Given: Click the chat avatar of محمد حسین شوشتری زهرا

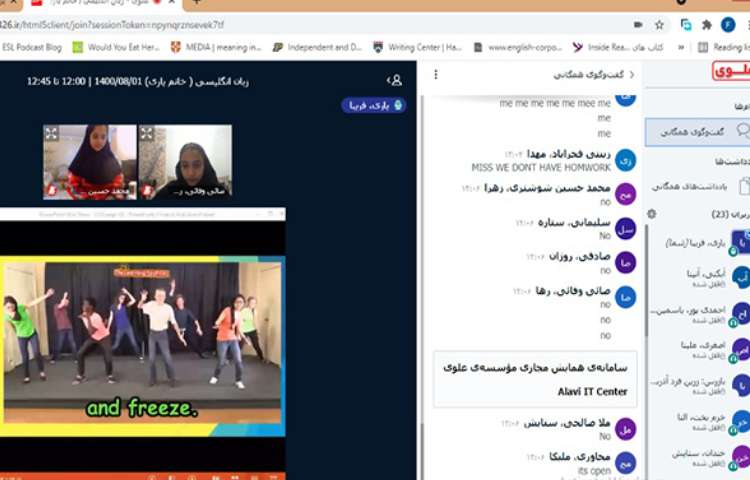Looking at the screenshot, I should [625, 194].
